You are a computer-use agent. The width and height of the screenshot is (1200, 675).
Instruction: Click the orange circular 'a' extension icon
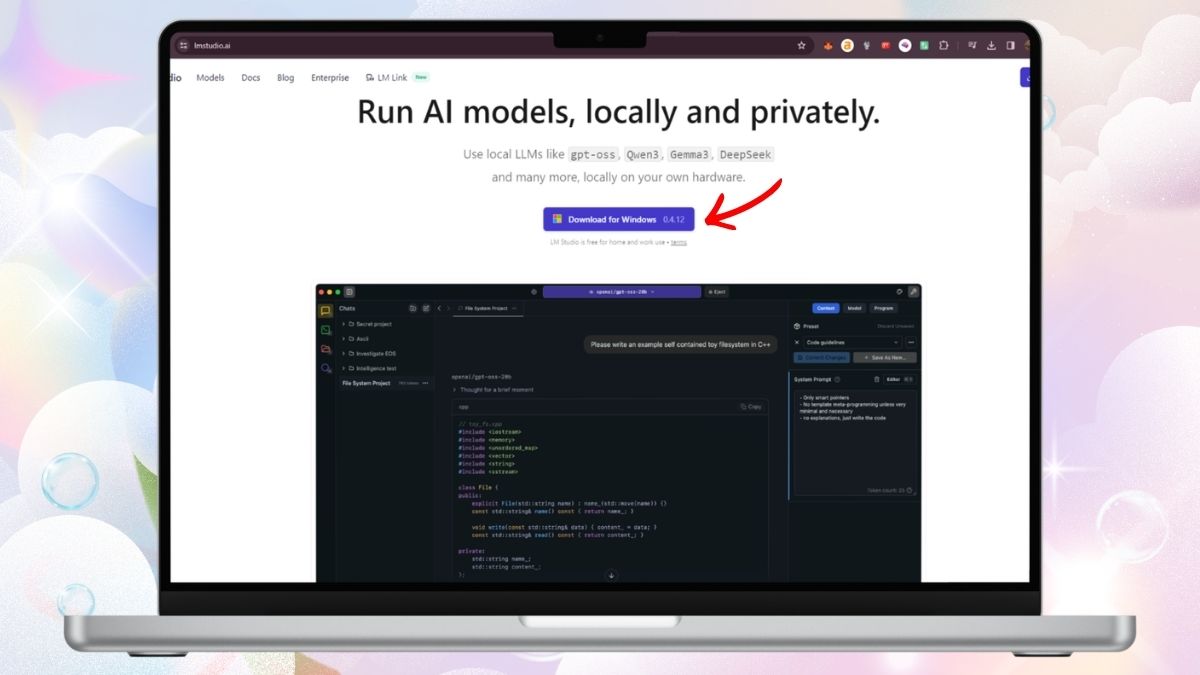pos(847,45)
